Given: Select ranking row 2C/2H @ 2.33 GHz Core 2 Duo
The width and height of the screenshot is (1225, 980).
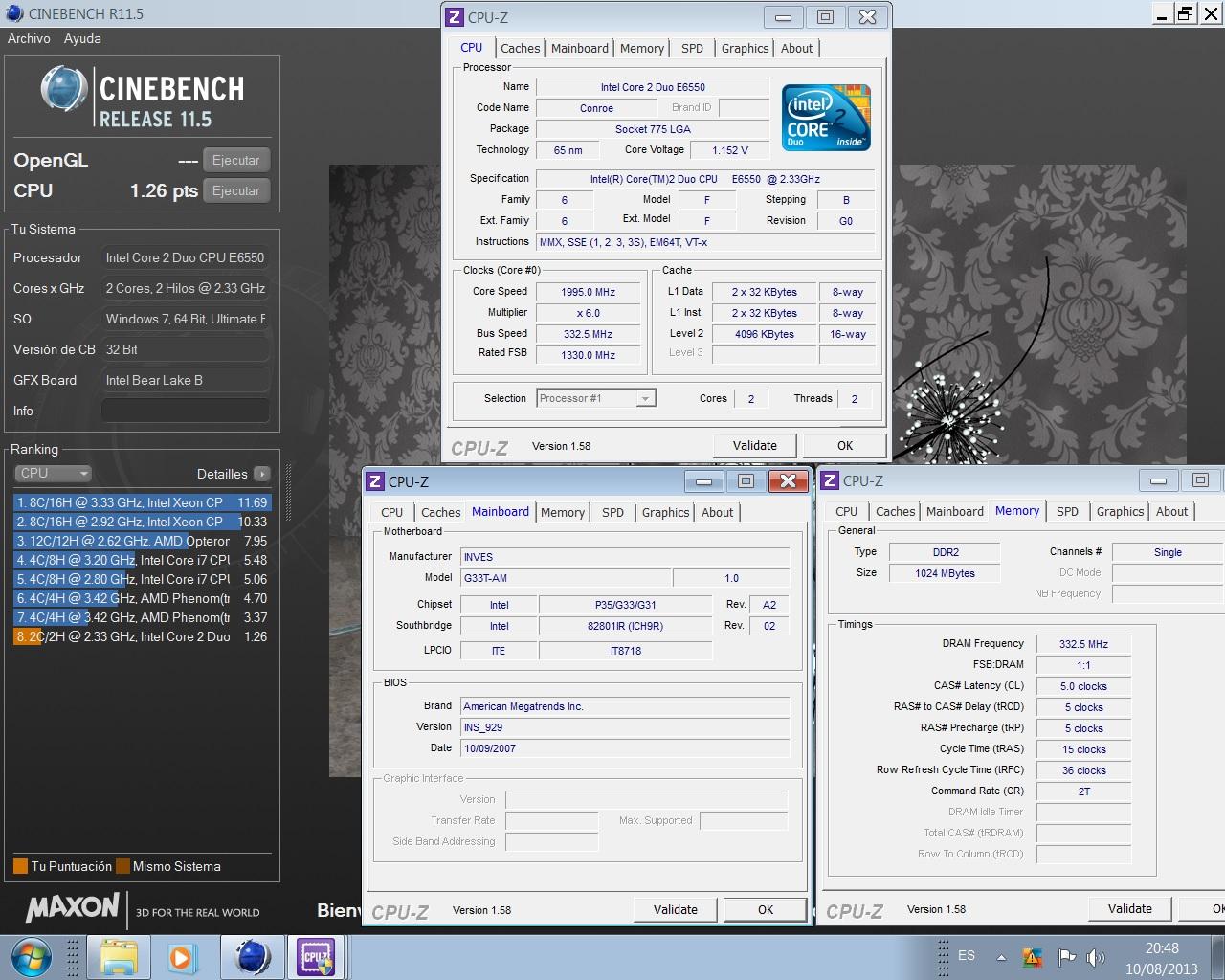Looking at the screenshot, I should coord(143,636).
